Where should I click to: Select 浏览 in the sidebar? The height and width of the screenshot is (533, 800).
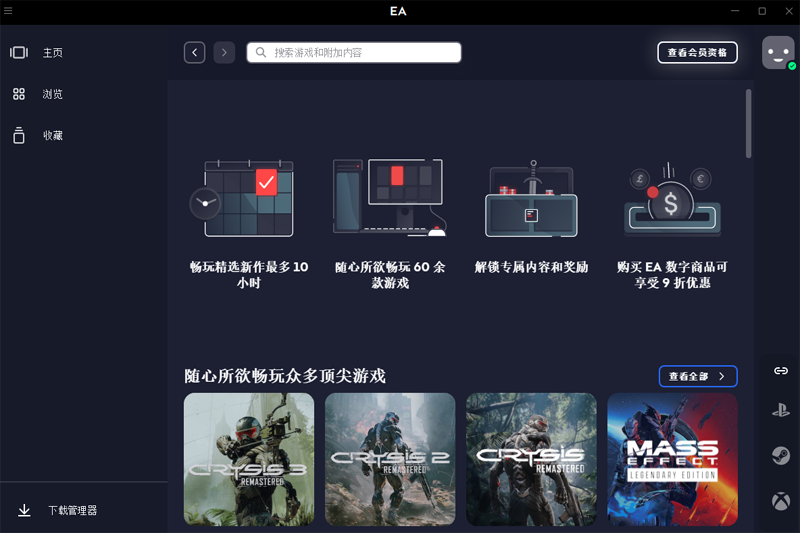pos(52,94)
